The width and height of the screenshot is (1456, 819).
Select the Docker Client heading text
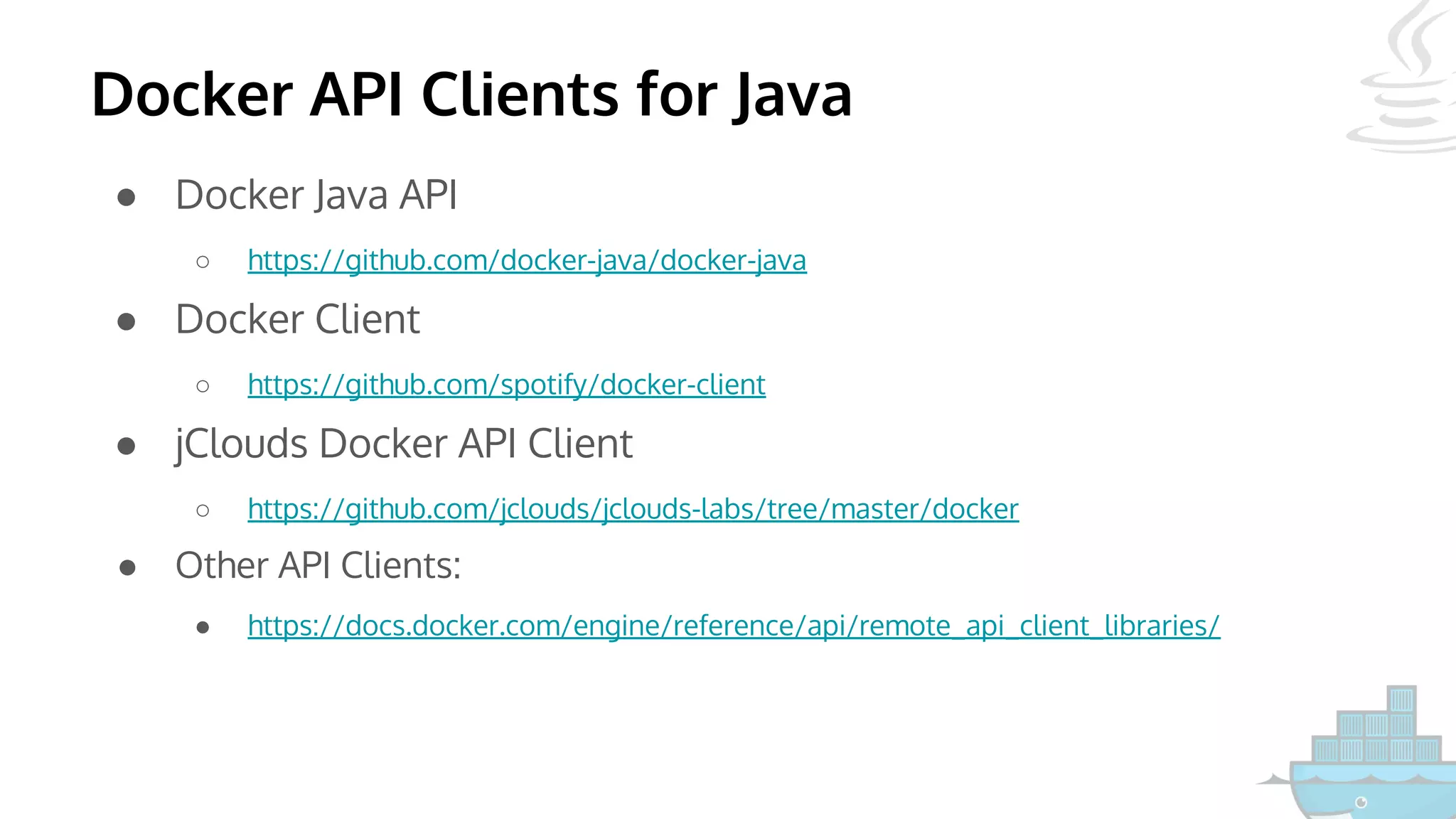pyautogui.click(x=297, y=319)
